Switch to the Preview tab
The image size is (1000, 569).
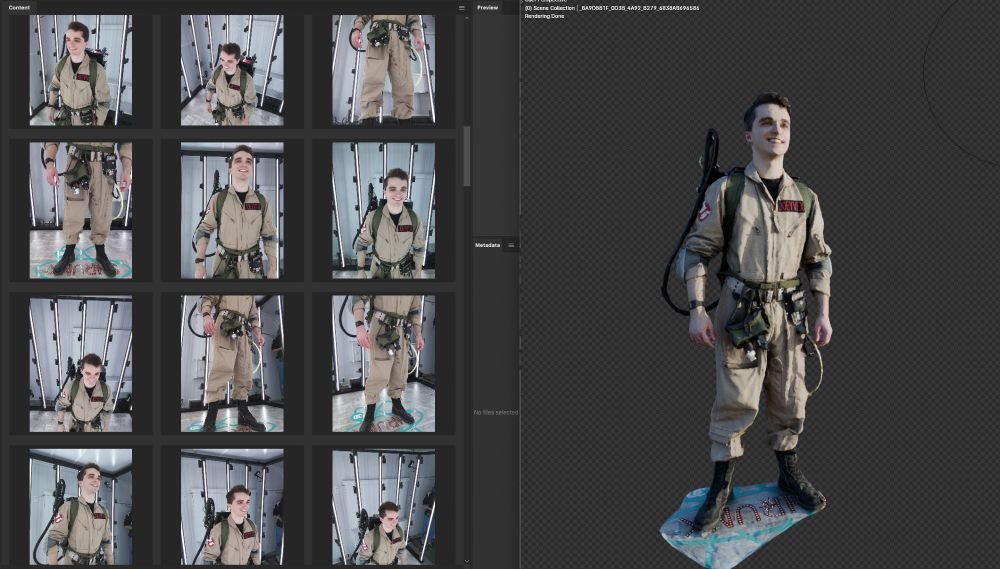coord(487,8)
